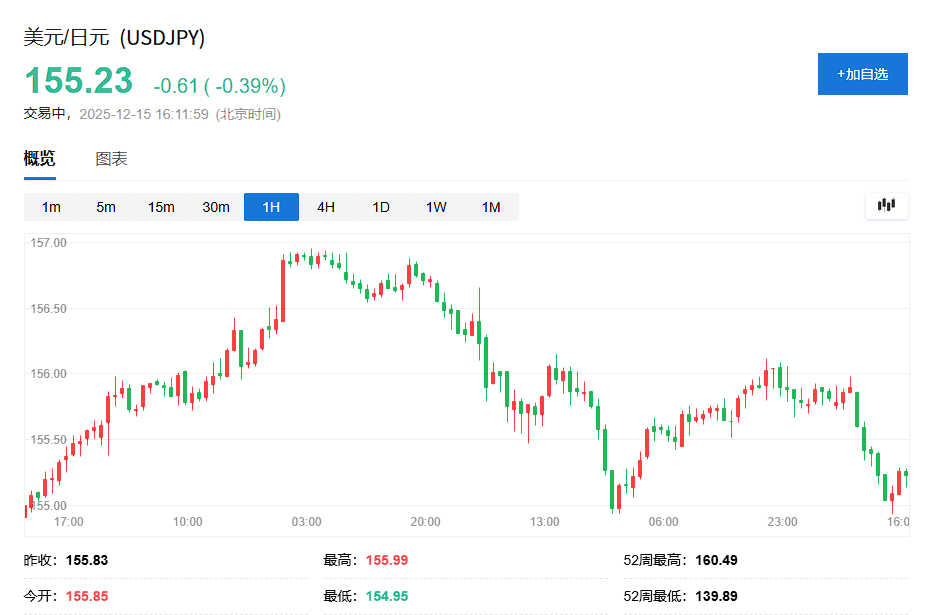Select the 1M monthly timeframe
Viewport: 926px width, 615px height.
[x=490, y=206]
